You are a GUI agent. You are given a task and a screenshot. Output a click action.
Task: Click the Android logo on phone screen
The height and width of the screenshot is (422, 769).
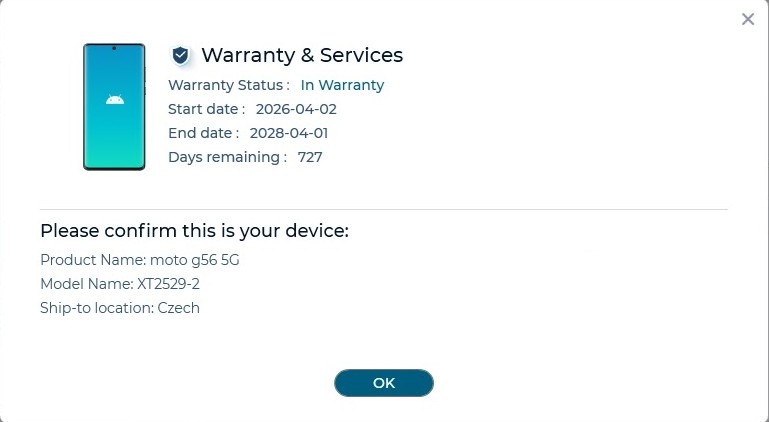[113, 100]
